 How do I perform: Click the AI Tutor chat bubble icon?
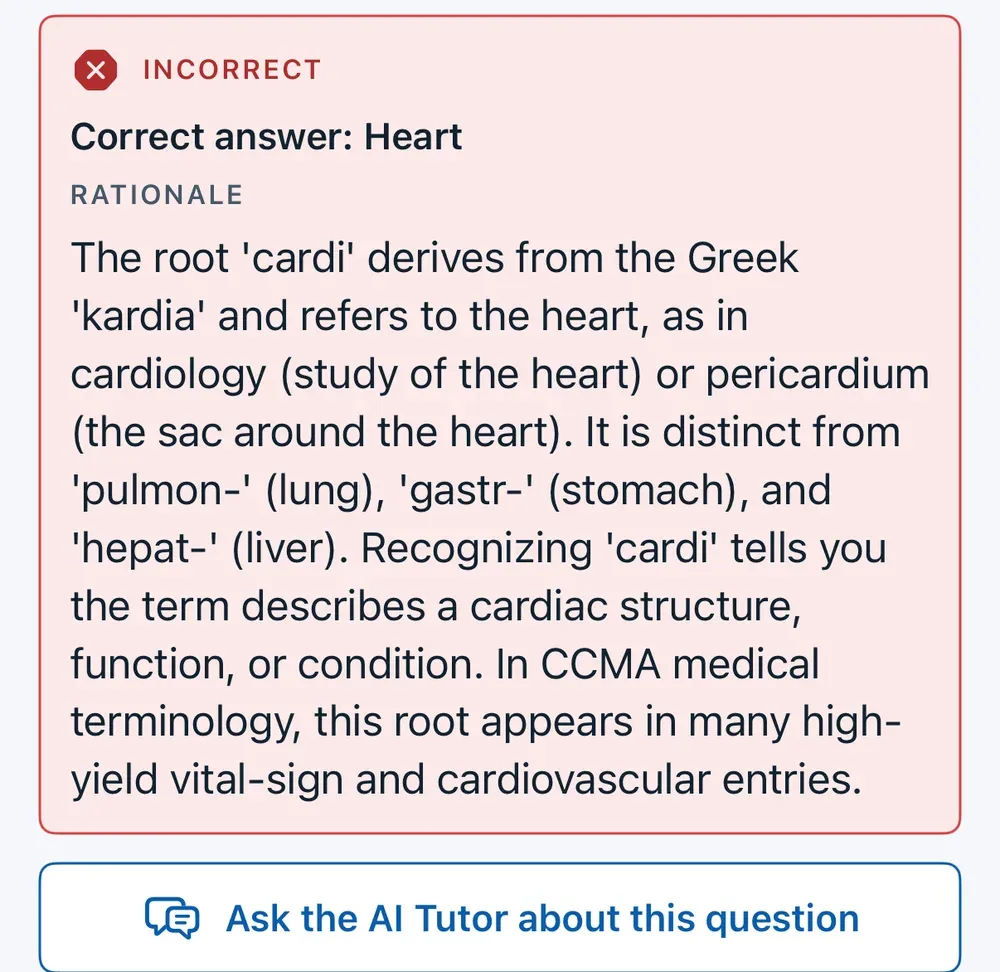pos(172,918)
